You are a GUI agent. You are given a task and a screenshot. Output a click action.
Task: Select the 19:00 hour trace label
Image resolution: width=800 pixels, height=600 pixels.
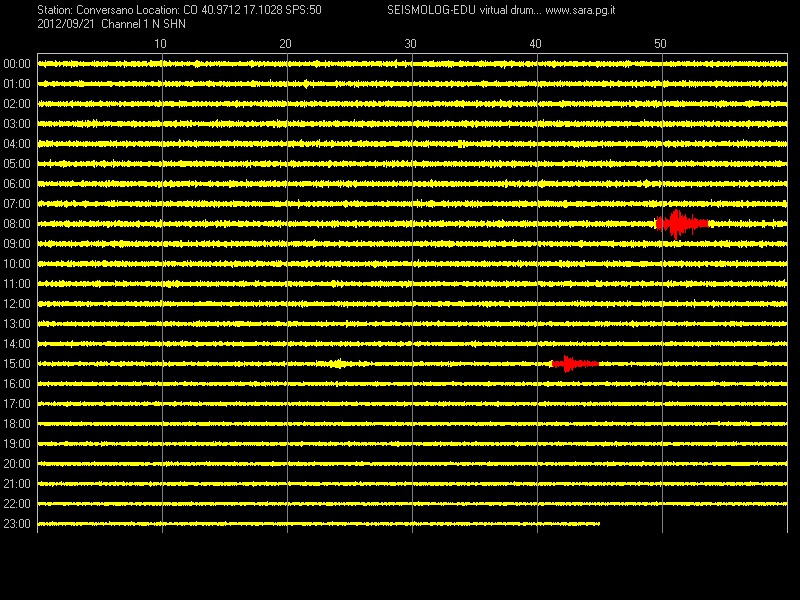(x=17, y=444)
